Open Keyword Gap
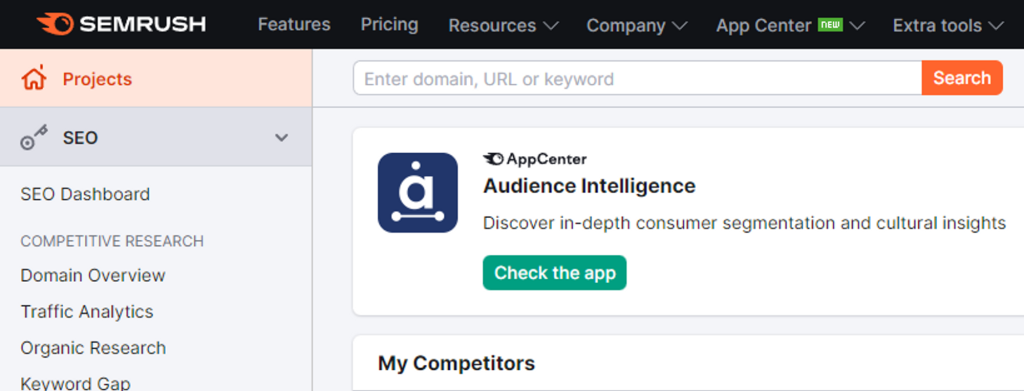Screen dimensions: 1024x391 coord(75,383)
